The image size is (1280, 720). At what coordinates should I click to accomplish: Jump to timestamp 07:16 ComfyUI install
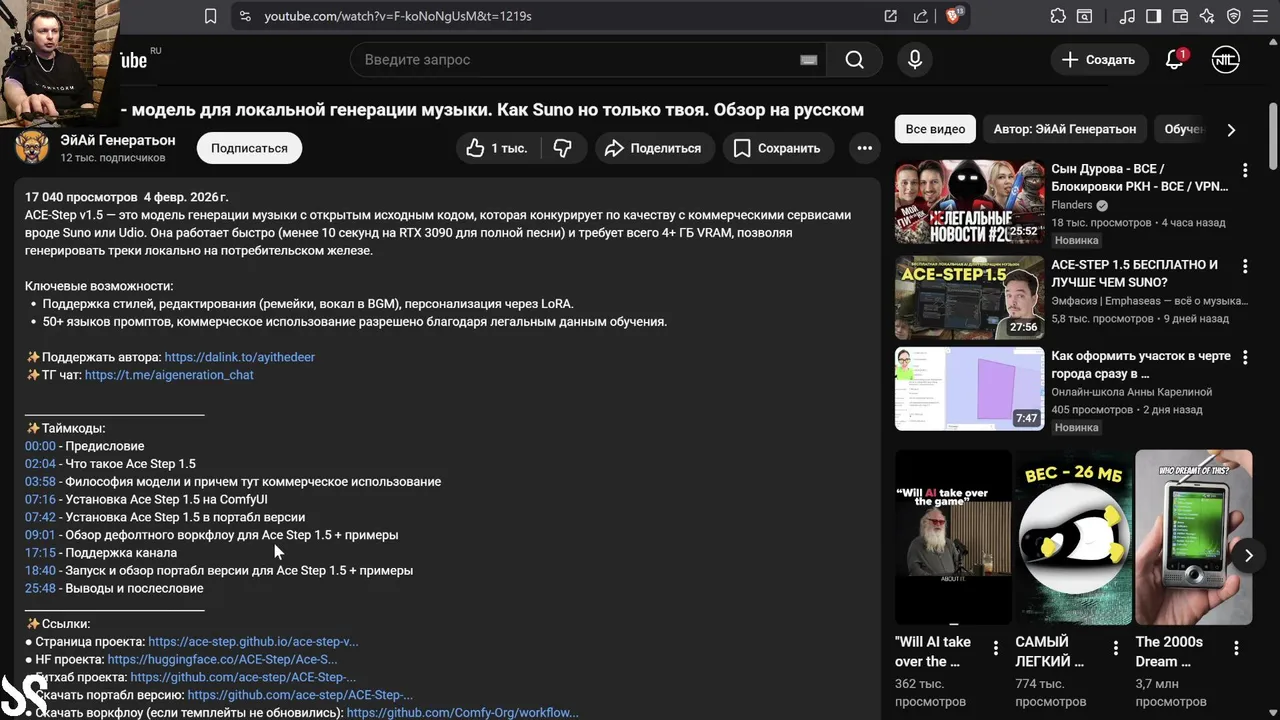pos(40,499)
